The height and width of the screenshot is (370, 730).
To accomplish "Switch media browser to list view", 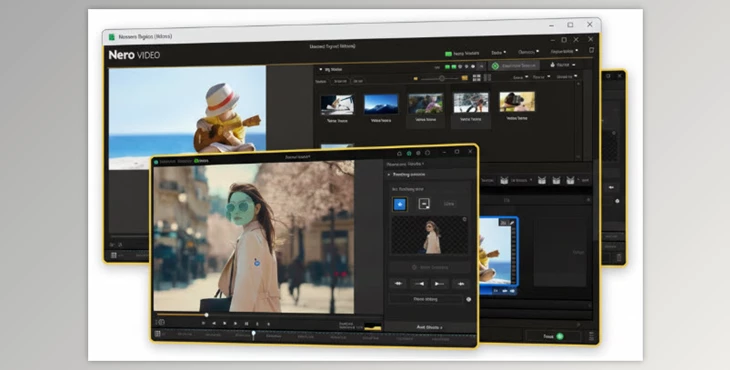I will (487, 77).
